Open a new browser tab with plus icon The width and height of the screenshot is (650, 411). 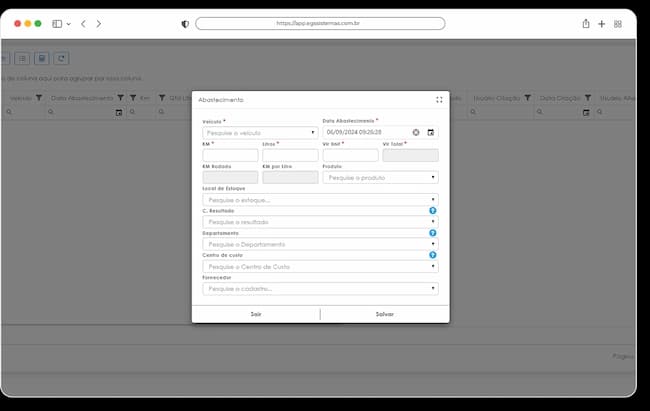(601, 24)
